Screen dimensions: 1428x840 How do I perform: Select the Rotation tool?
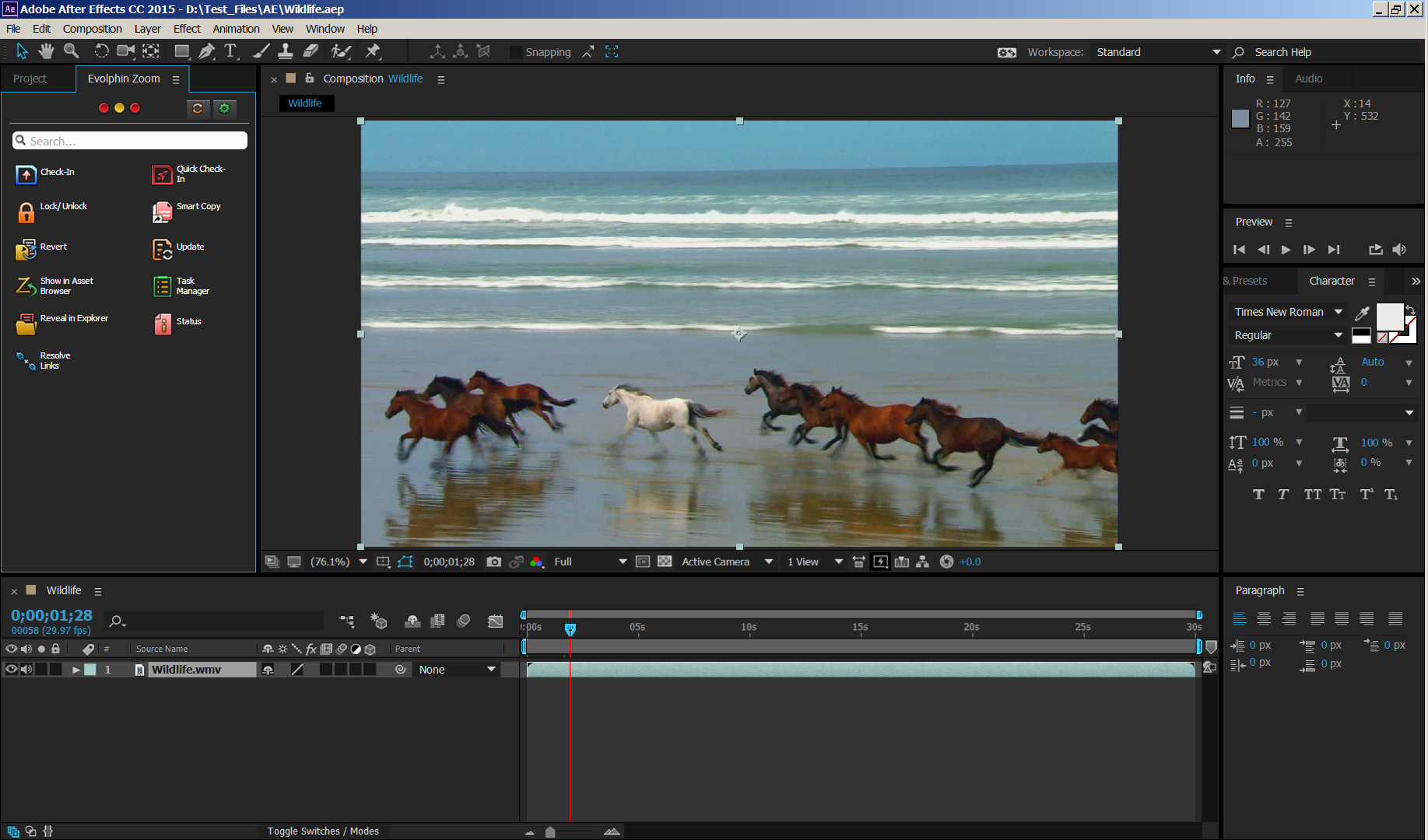(101, 51)
